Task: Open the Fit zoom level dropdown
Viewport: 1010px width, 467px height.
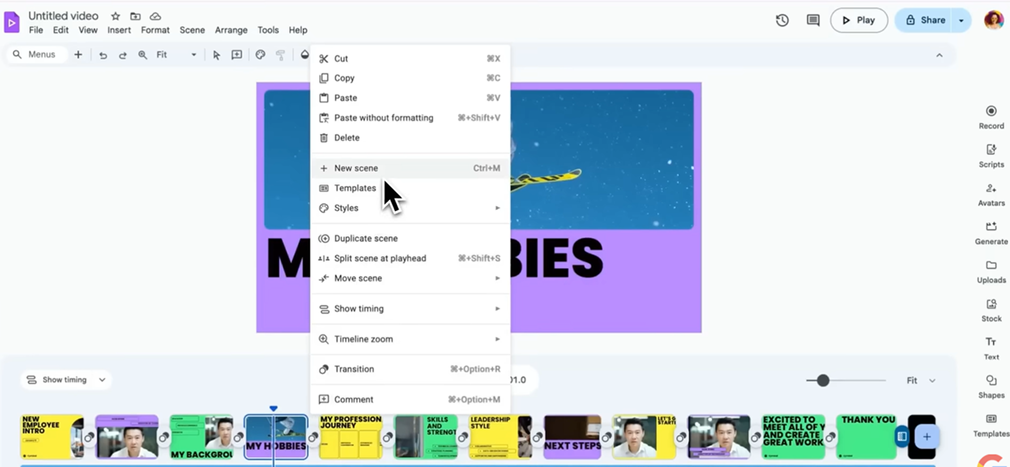Action: [176, 55]
